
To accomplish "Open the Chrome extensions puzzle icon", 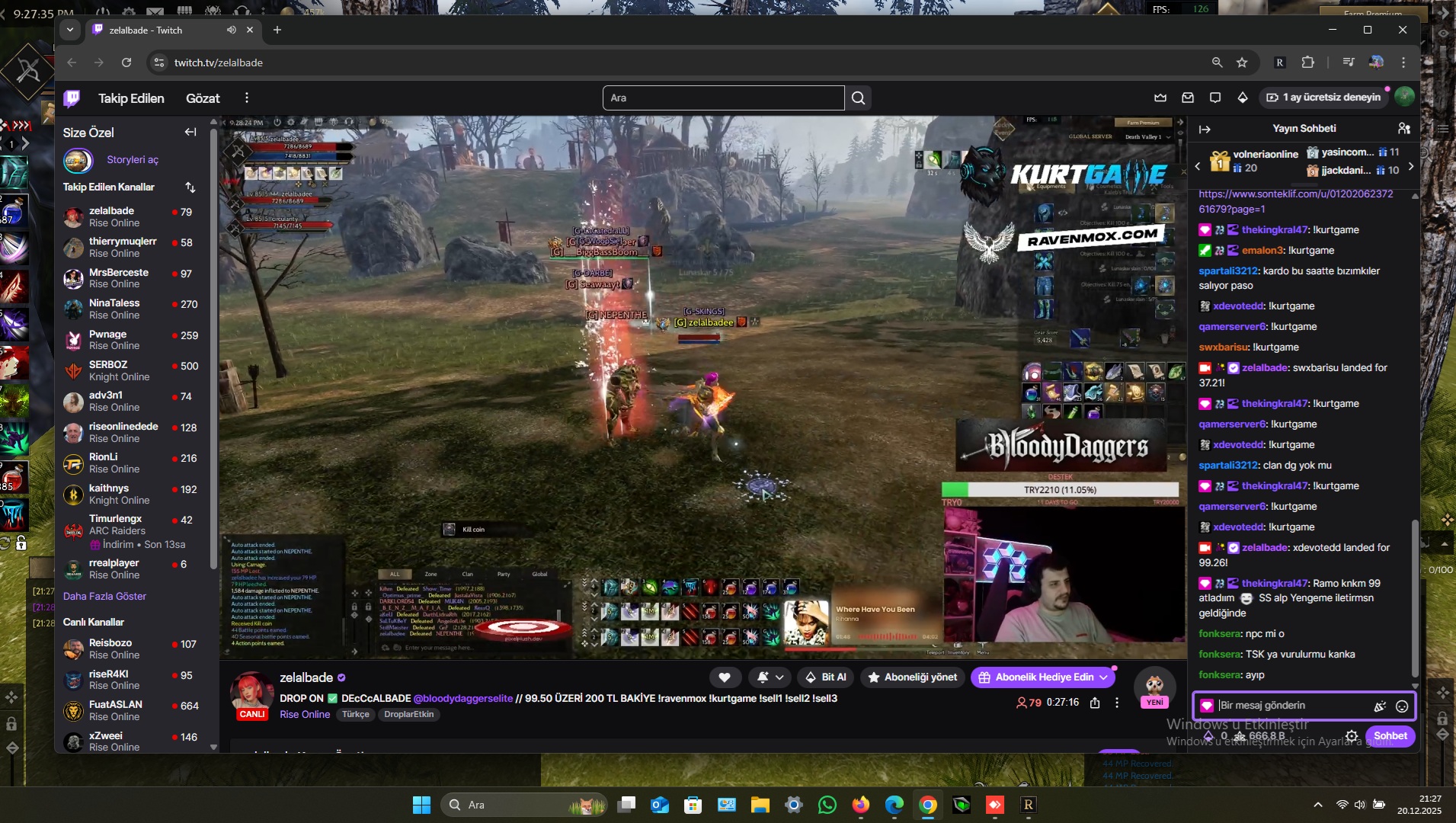I will (x=1308, y=62).
